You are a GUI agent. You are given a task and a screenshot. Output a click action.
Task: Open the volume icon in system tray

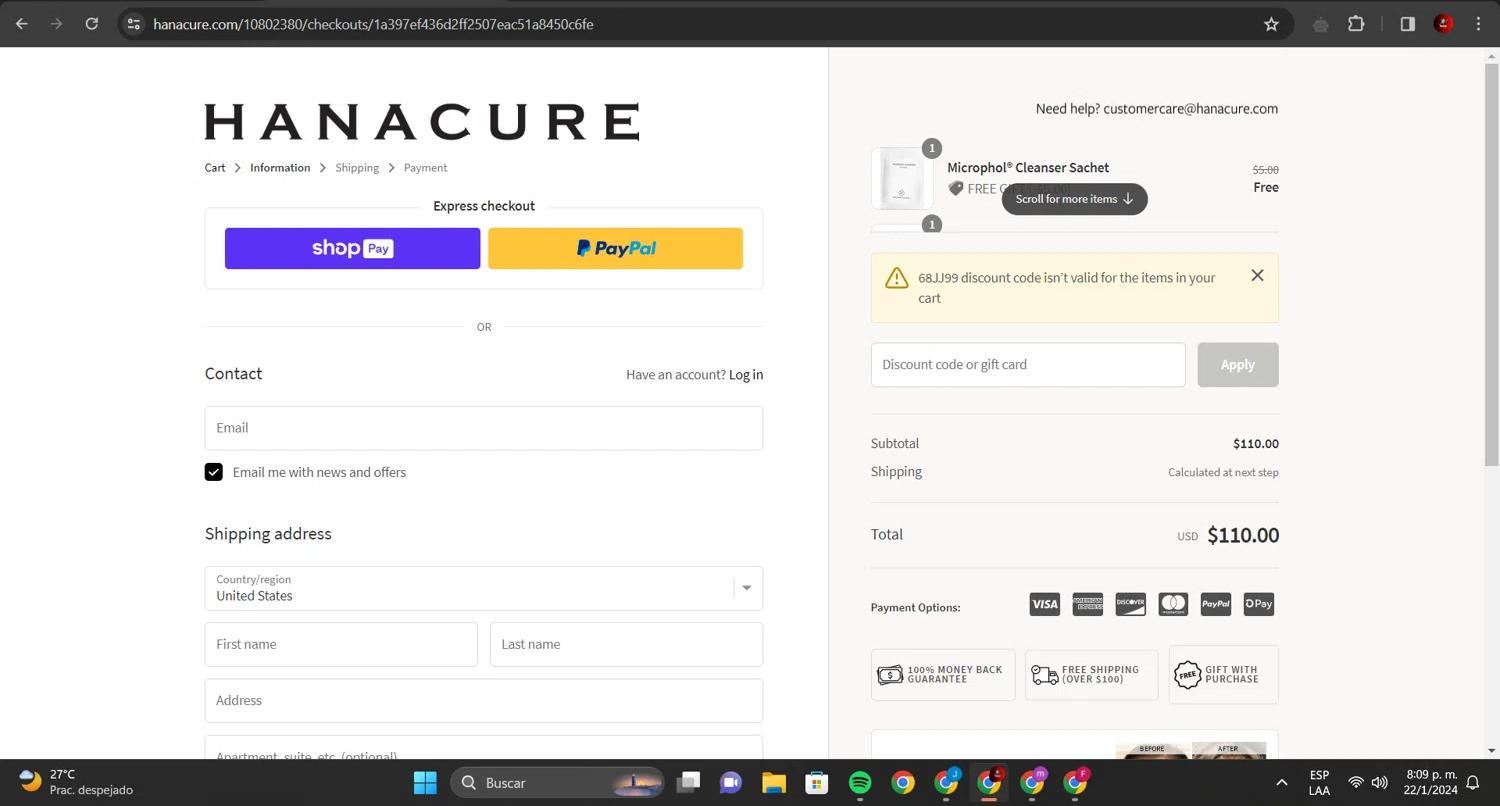pos(1380,783)
